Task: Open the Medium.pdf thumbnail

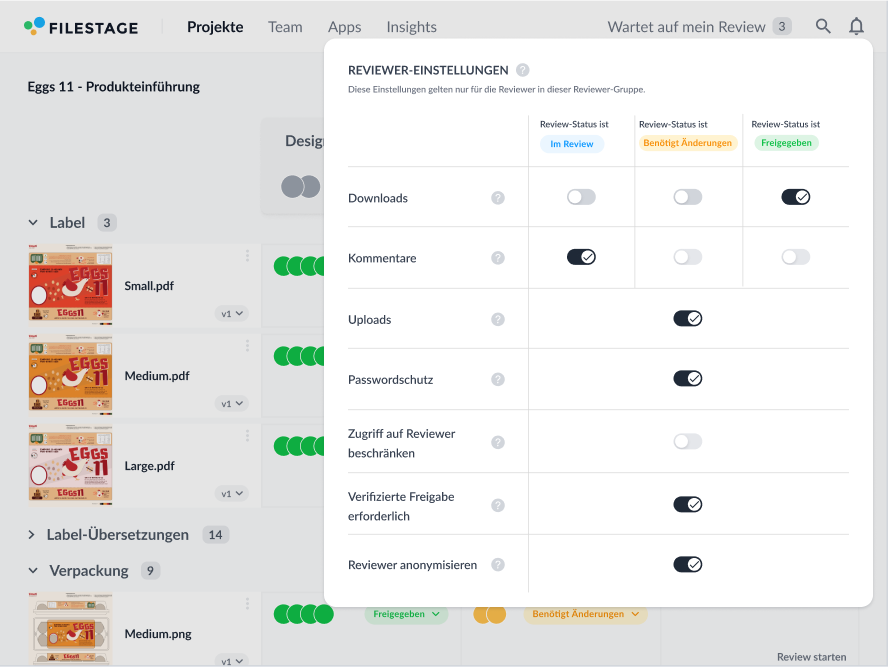Action: tap(70, 374)
